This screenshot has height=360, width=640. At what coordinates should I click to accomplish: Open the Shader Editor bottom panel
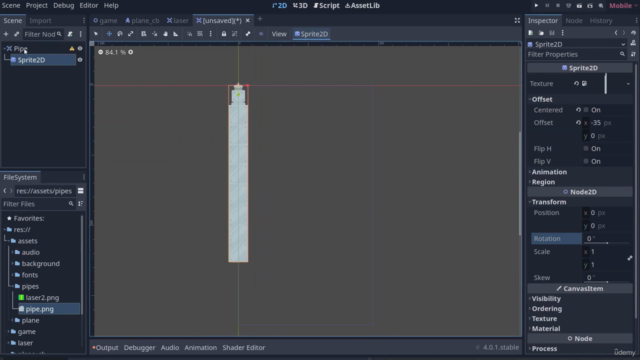point(244,348)
